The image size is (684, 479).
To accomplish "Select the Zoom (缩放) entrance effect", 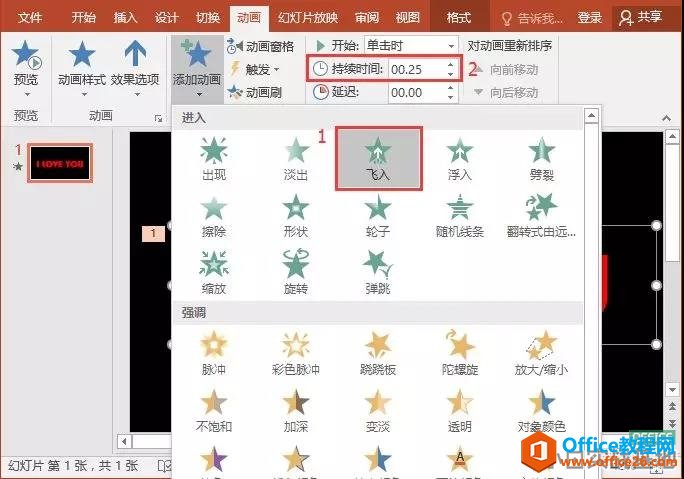I will pos(214,272).
